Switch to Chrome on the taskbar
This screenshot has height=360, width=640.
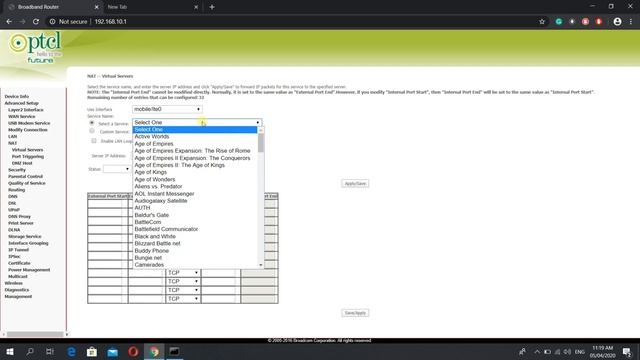154,351
